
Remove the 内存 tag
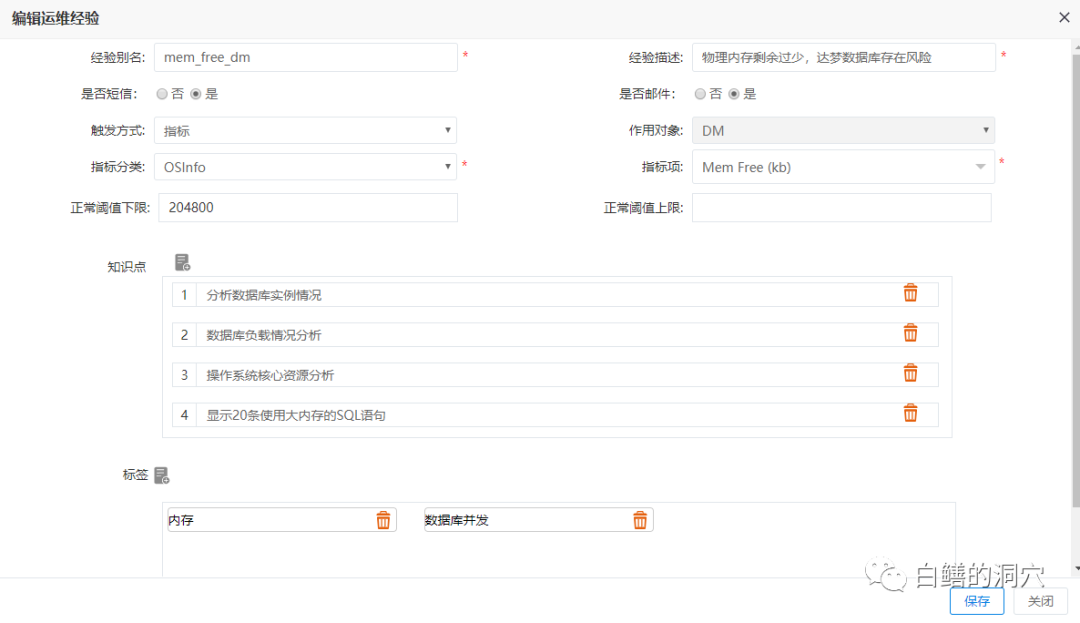(383, 520)
